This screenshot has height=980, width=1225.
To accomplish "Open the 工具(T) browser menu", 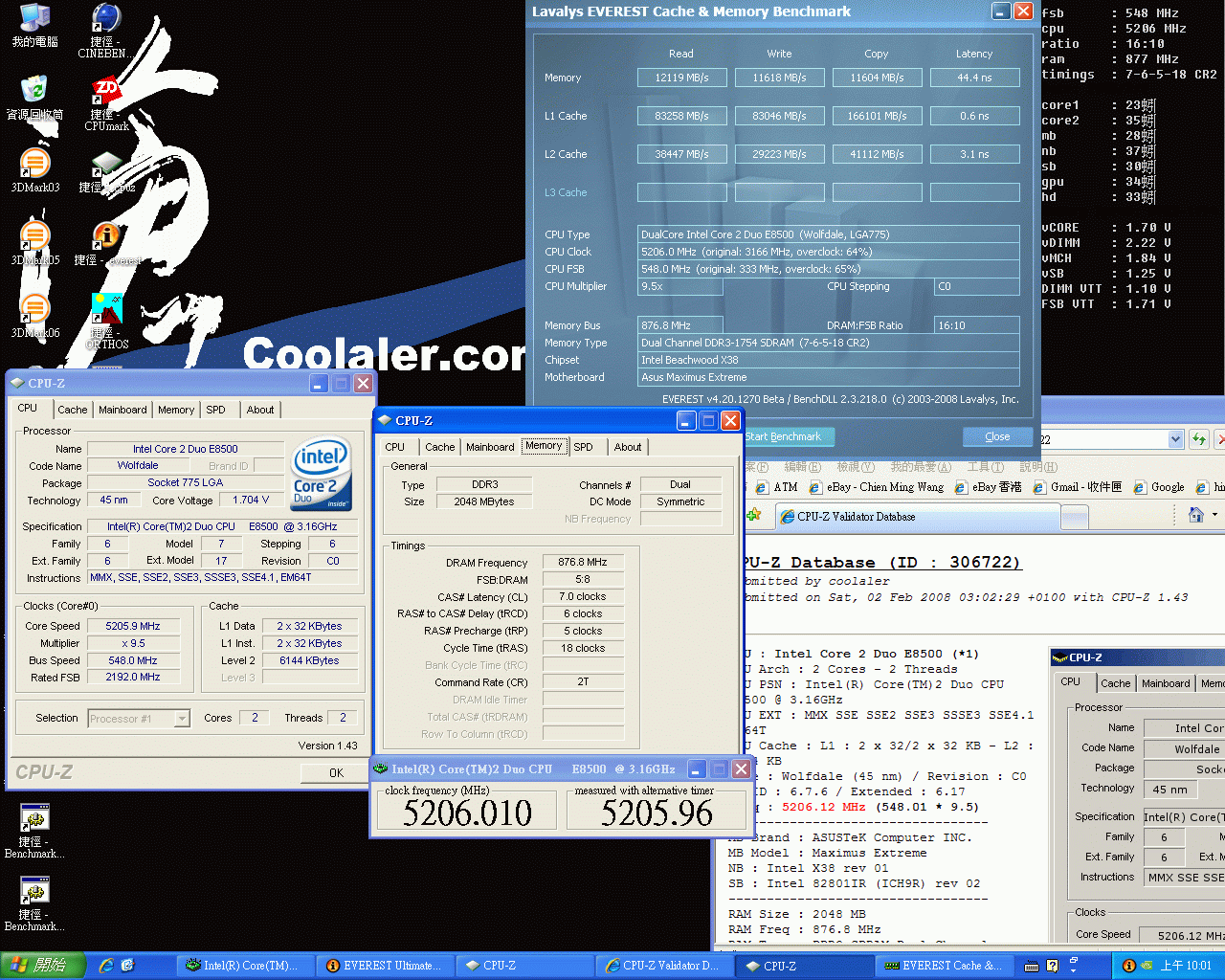I will pos(985,467).
